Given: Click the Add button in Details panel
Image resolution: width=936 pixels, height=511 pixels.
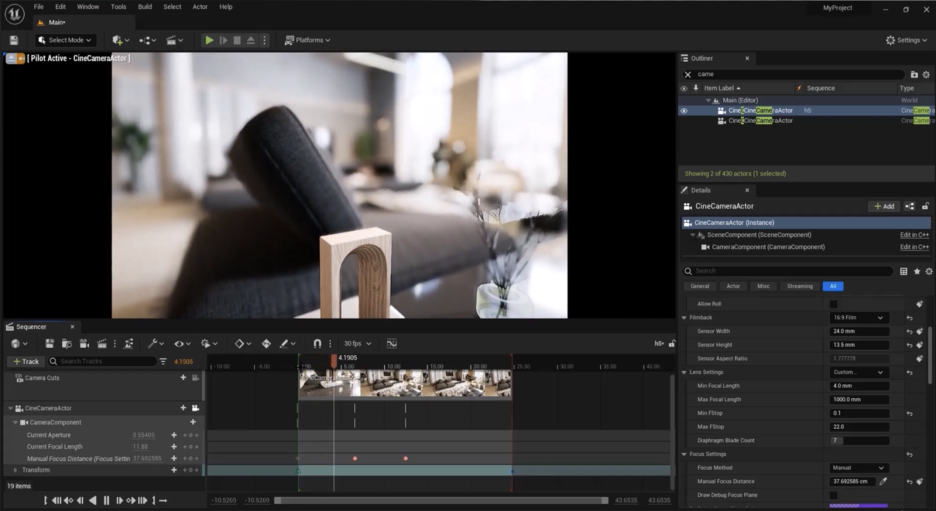Looking at the screenshot, I should click(883, 206).
